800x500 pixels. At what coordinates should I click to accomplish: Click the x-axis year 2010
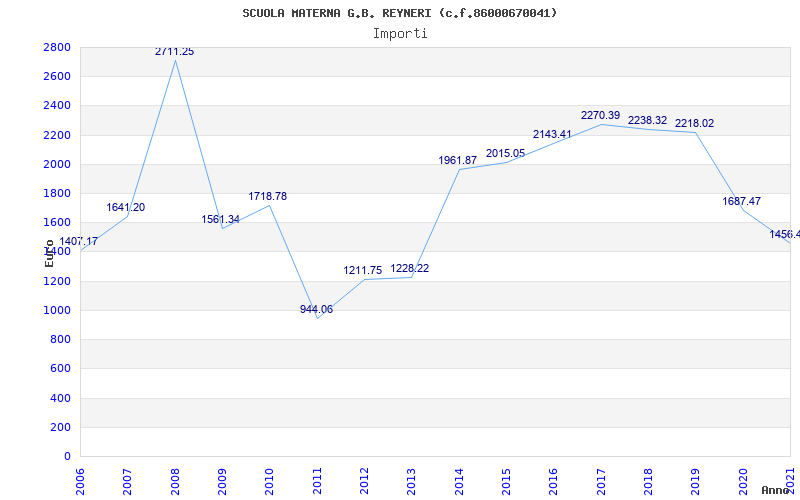pos(269,482)
